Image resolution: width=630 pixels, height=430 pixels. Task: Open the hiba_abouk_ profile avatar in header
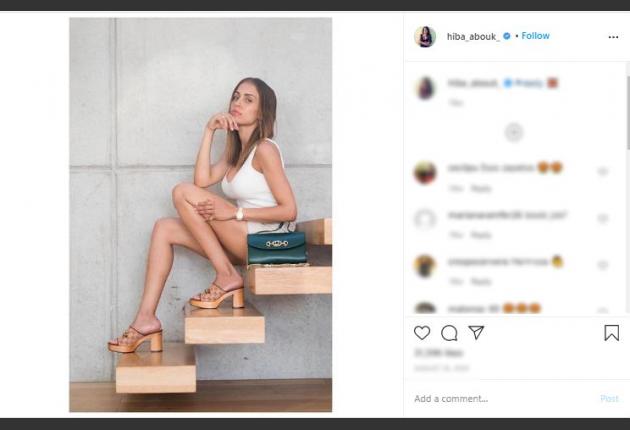click(425, 37)
